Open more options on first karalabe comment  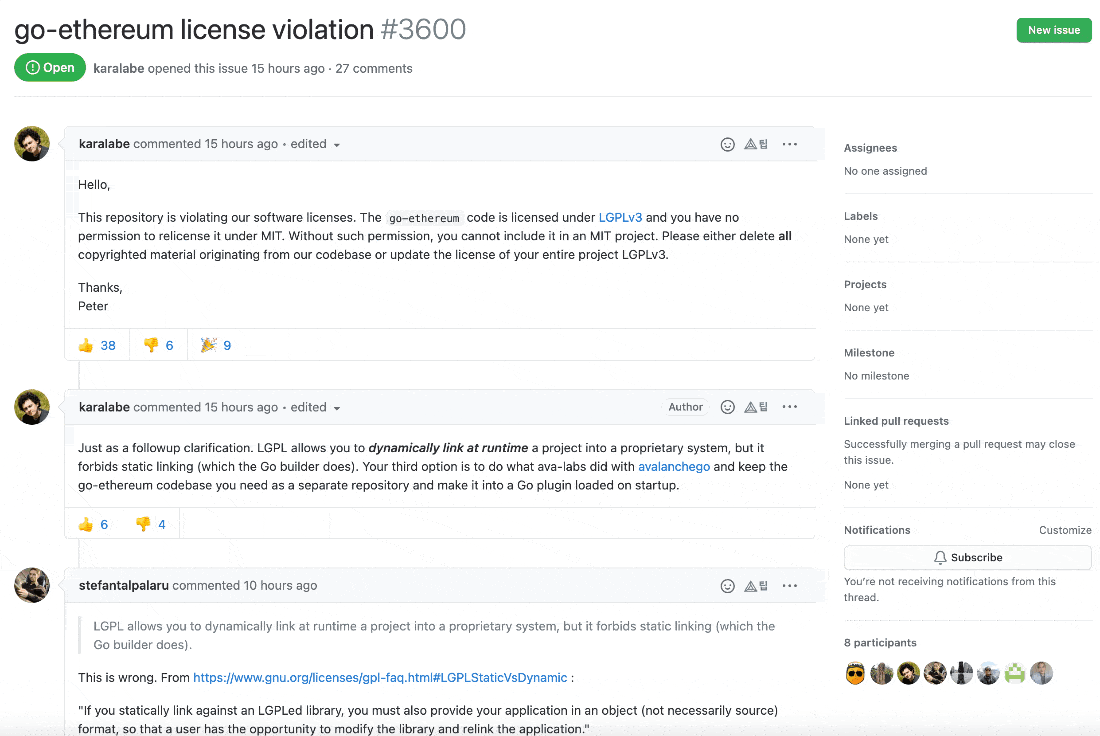pyautogui.click(x=790, y=144)
